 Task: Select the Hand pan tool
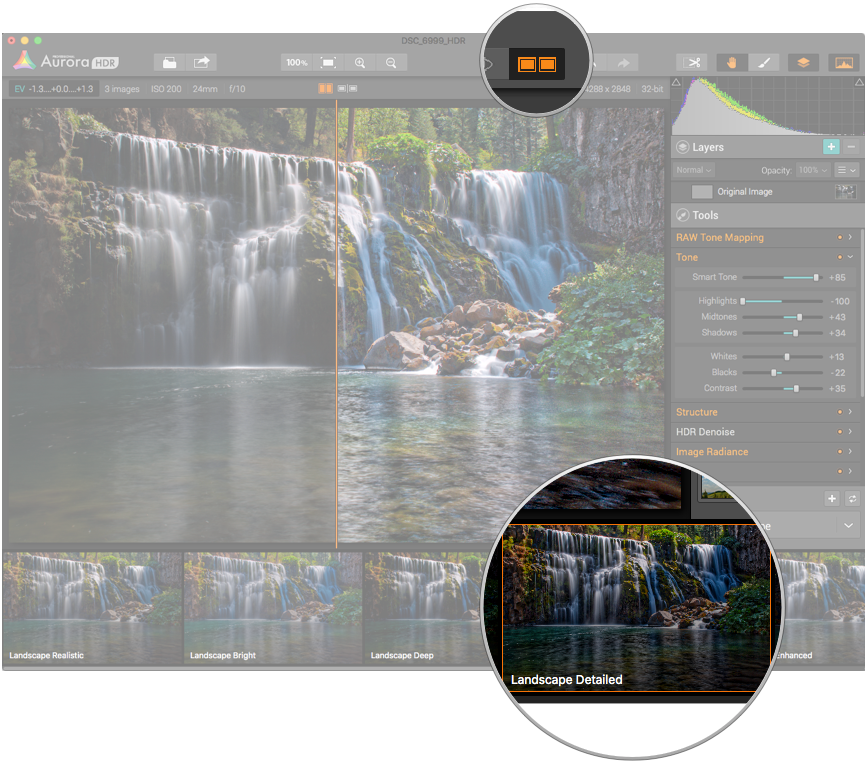click(x=731, y=62)
